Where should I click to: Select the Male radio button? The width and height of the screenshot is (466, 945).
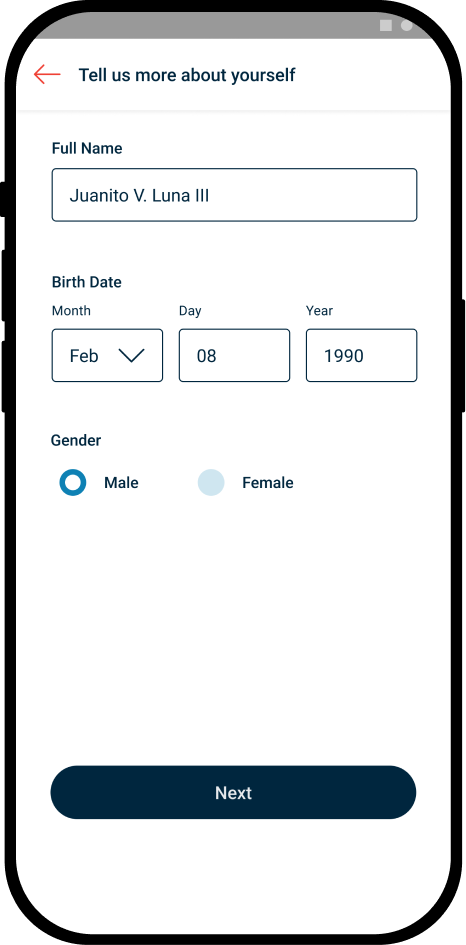(73, 483)
